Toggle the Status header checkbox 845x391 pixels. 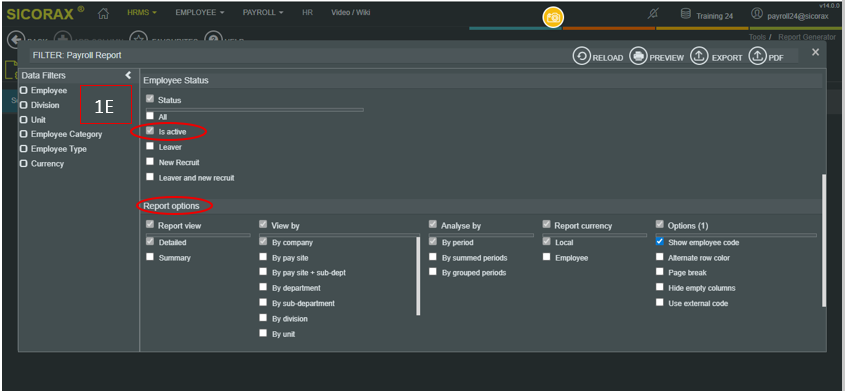point(150,100)
